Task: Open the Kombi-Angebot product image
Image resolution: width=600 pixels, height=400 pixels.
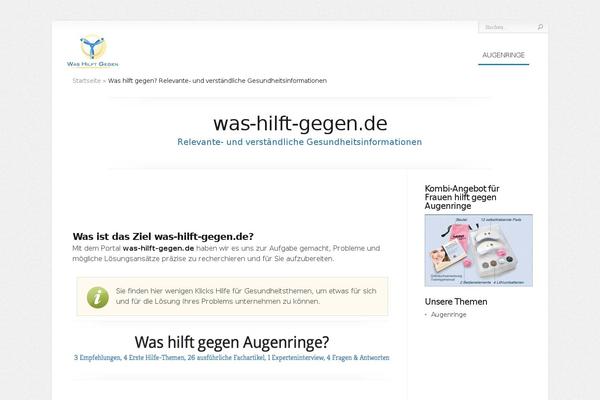Action: point(478,250)
